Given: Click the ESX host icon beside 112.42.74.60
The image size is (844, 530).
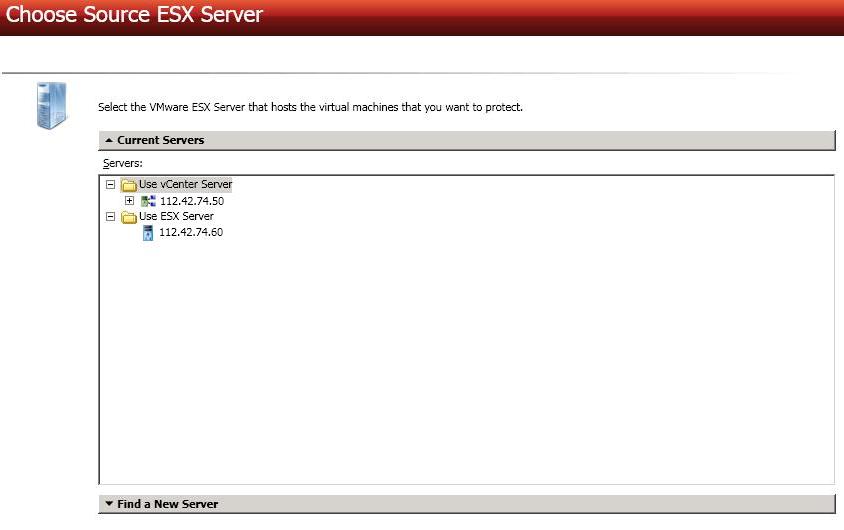Looking at the screenshot, I should (x=148, y=232).
